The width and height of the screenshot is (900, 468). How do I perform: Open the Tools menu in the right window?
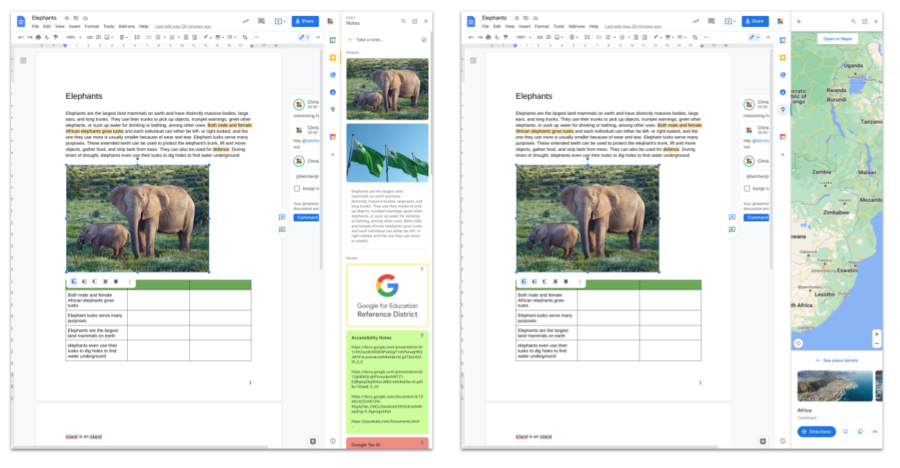[558, 26]
